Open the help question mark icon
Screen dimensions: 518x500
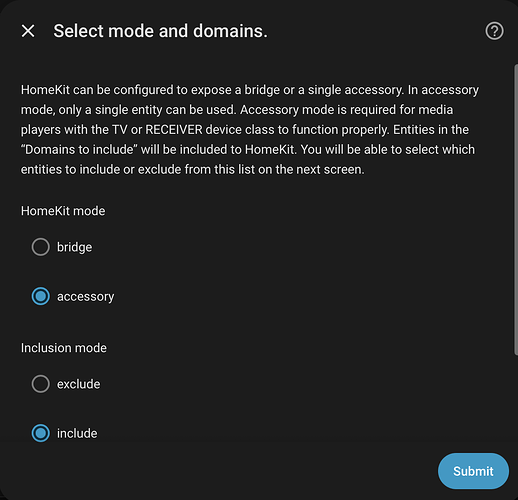pyautogui.click(x=494, y=31)
